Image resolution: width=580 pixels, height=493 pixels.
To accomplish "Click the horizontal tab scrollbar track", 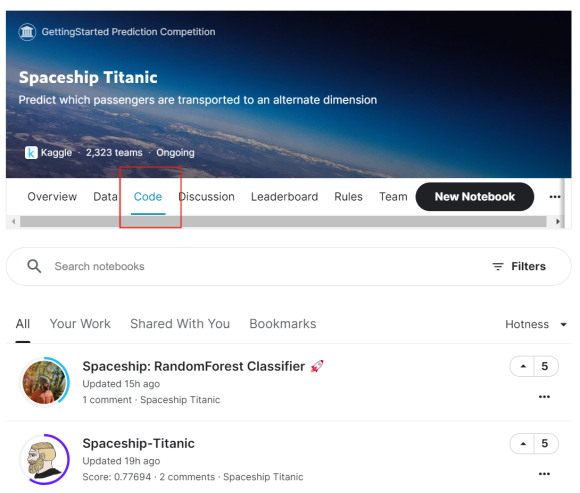I will [283, 222].
